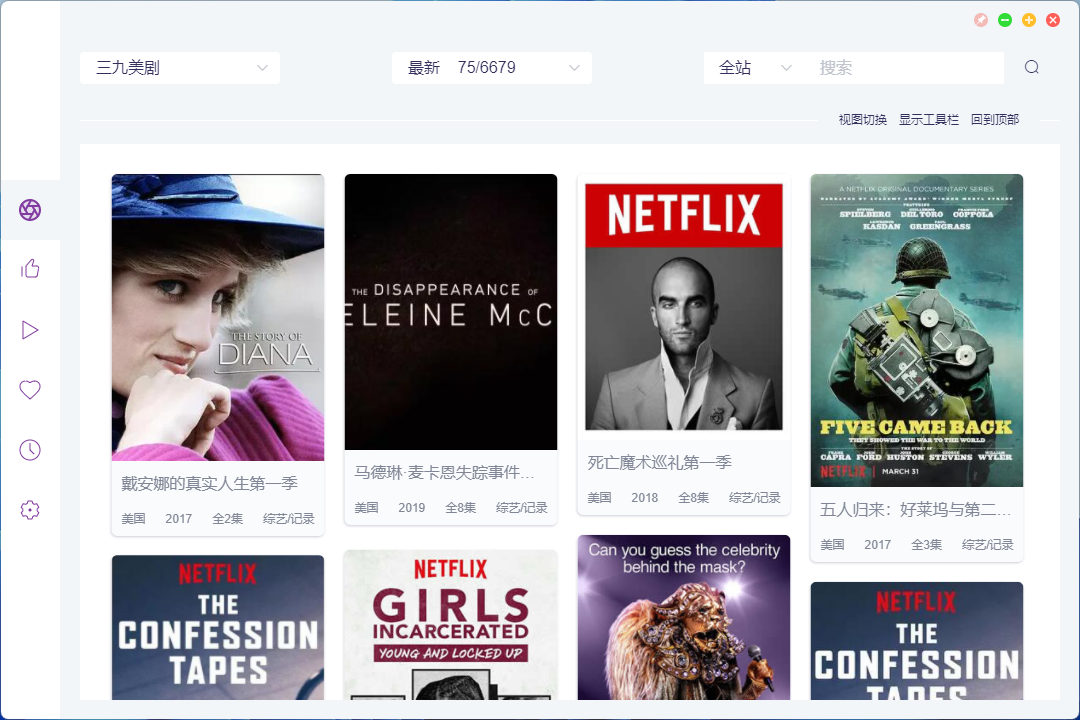Screen dimensions: 1080x720
Task: Click the title 马德琳·麦卡恩失踪事件…
Action: click(x=444, y=473)
